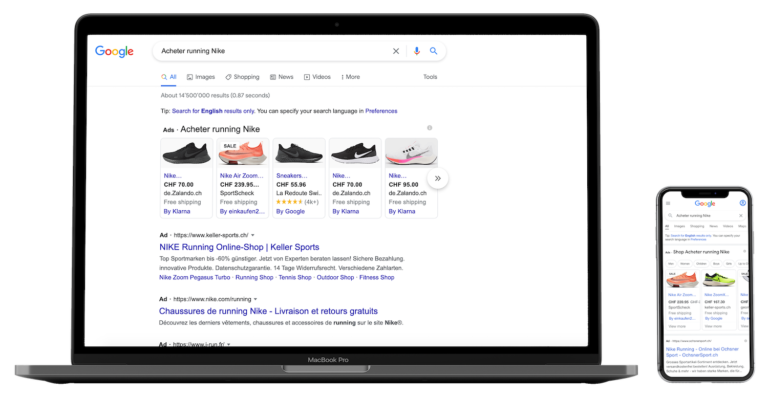This screenshot has width=768, height=397.
Task: Select the Men filter chip on phone
Action: tap(672, 263)
